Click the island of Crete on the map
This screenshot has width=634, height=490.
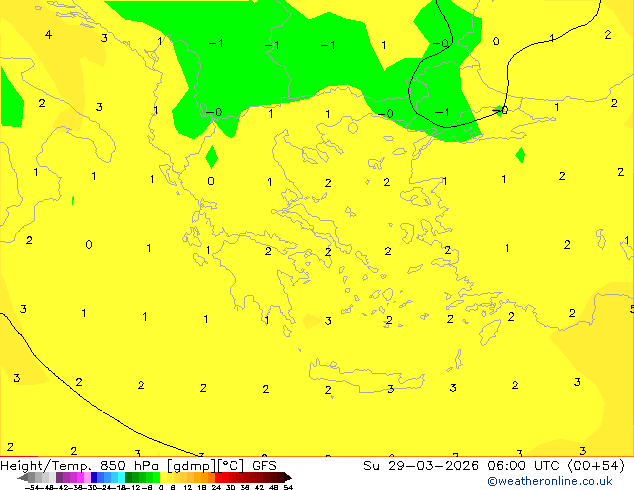tap(366, 376)
